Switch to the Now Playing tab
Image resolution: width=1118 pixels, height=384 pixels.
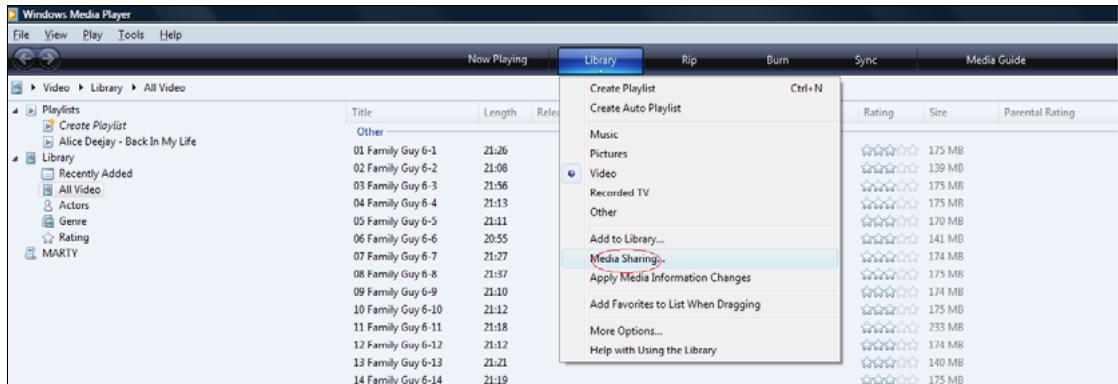497,60
